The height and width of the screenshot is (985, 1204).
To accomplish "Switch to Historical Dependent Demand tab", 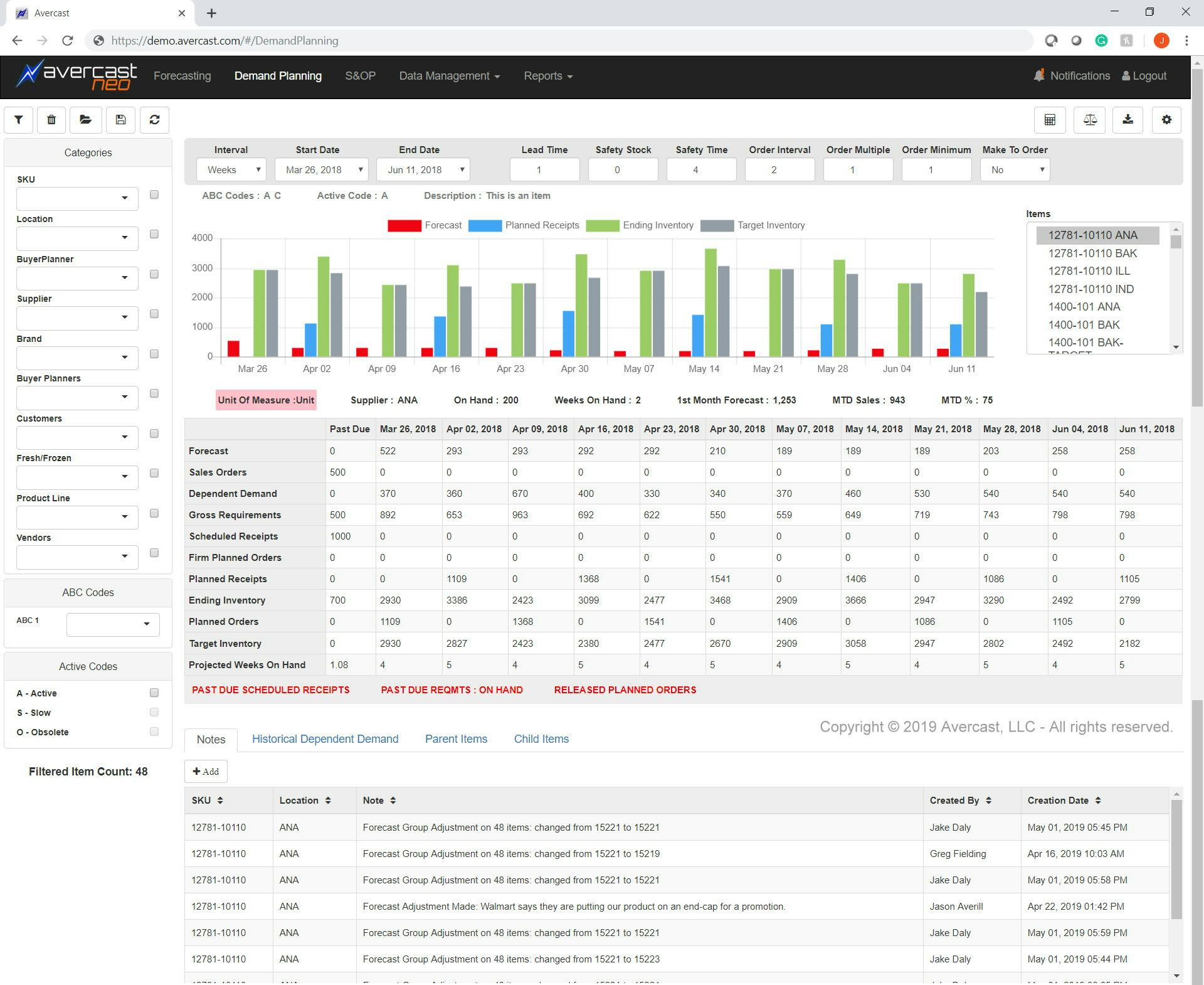I will pos(325,739).
